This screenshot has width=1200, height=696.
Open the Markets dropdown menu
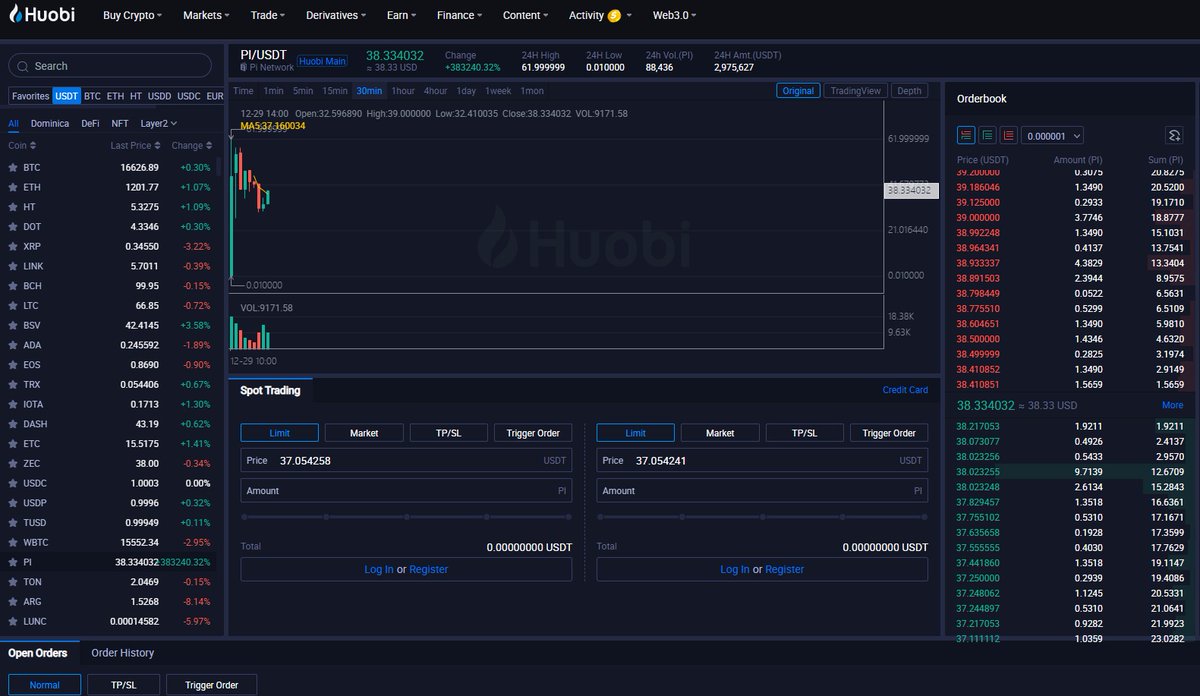point(207,16)
